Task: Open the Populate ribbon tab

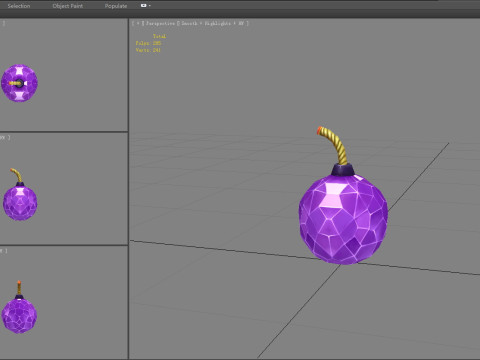Action: tap(116, 6)
